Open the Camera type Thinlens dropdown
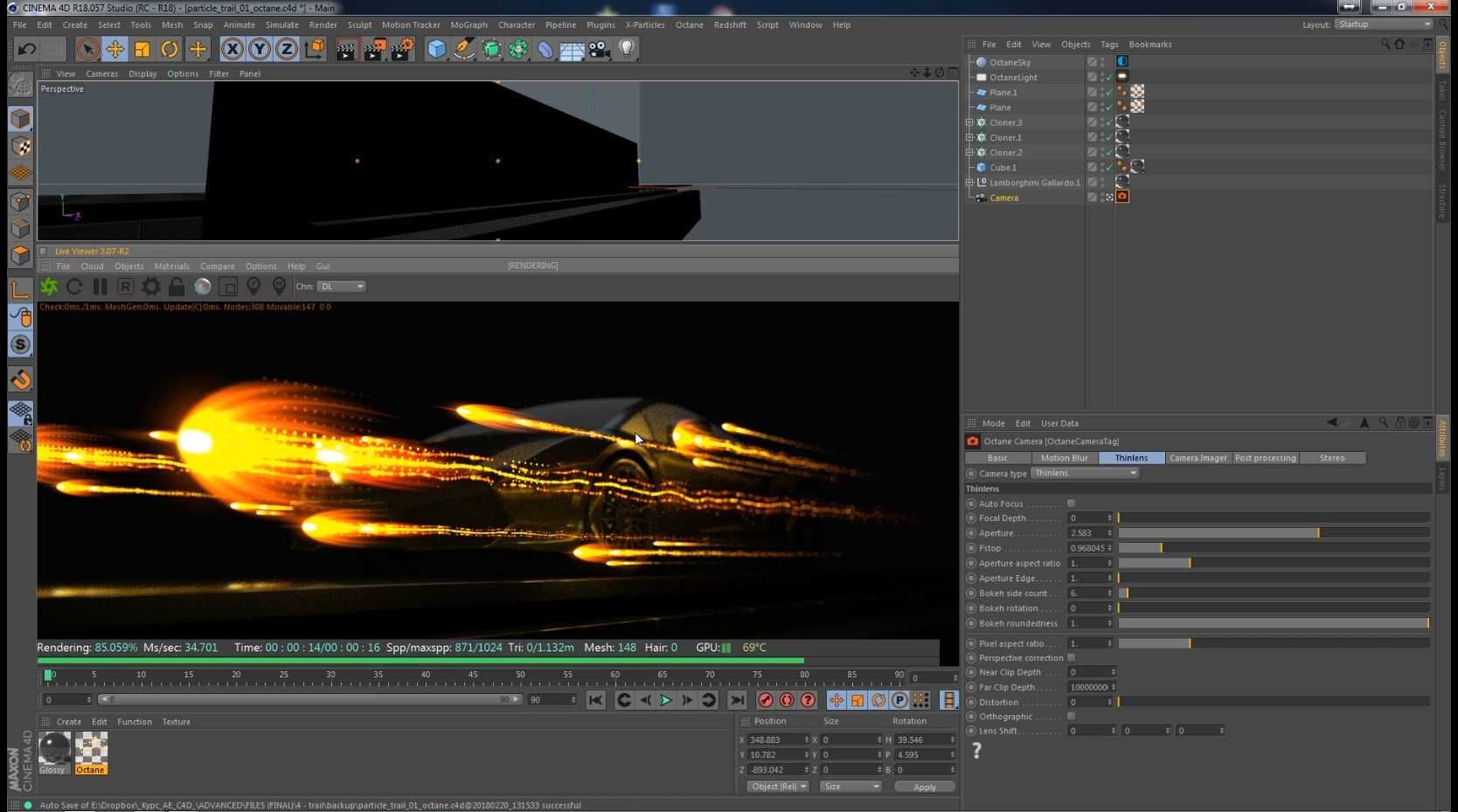Viewport: 1458px width, 812px height. (1085, 473)
